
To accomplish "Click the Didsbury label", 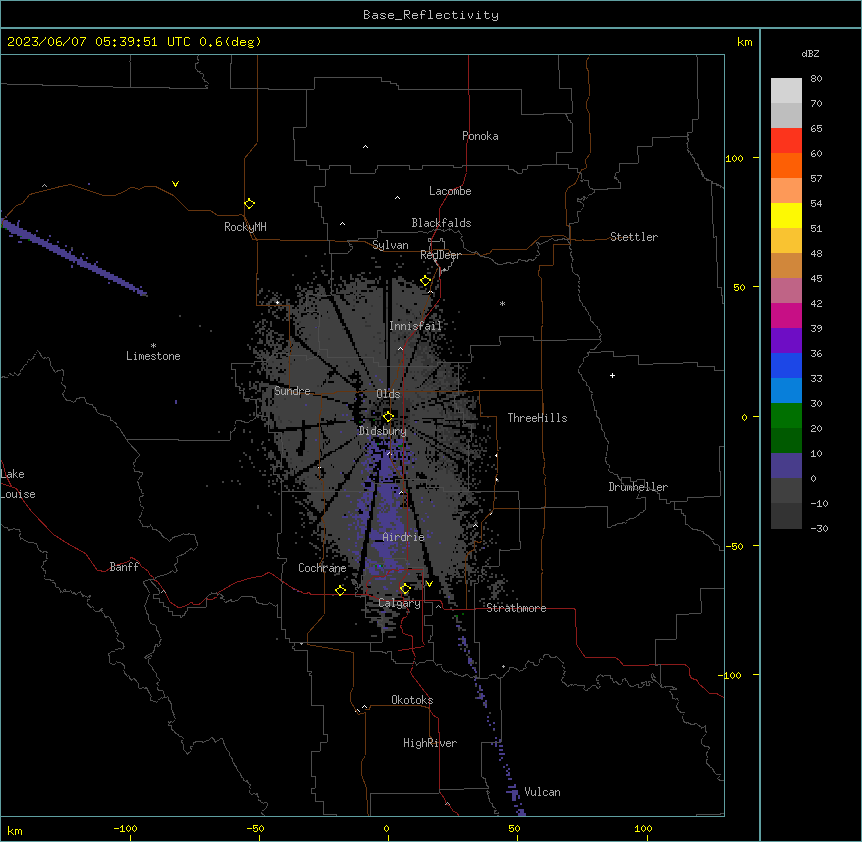I will [x=383, y=431].
